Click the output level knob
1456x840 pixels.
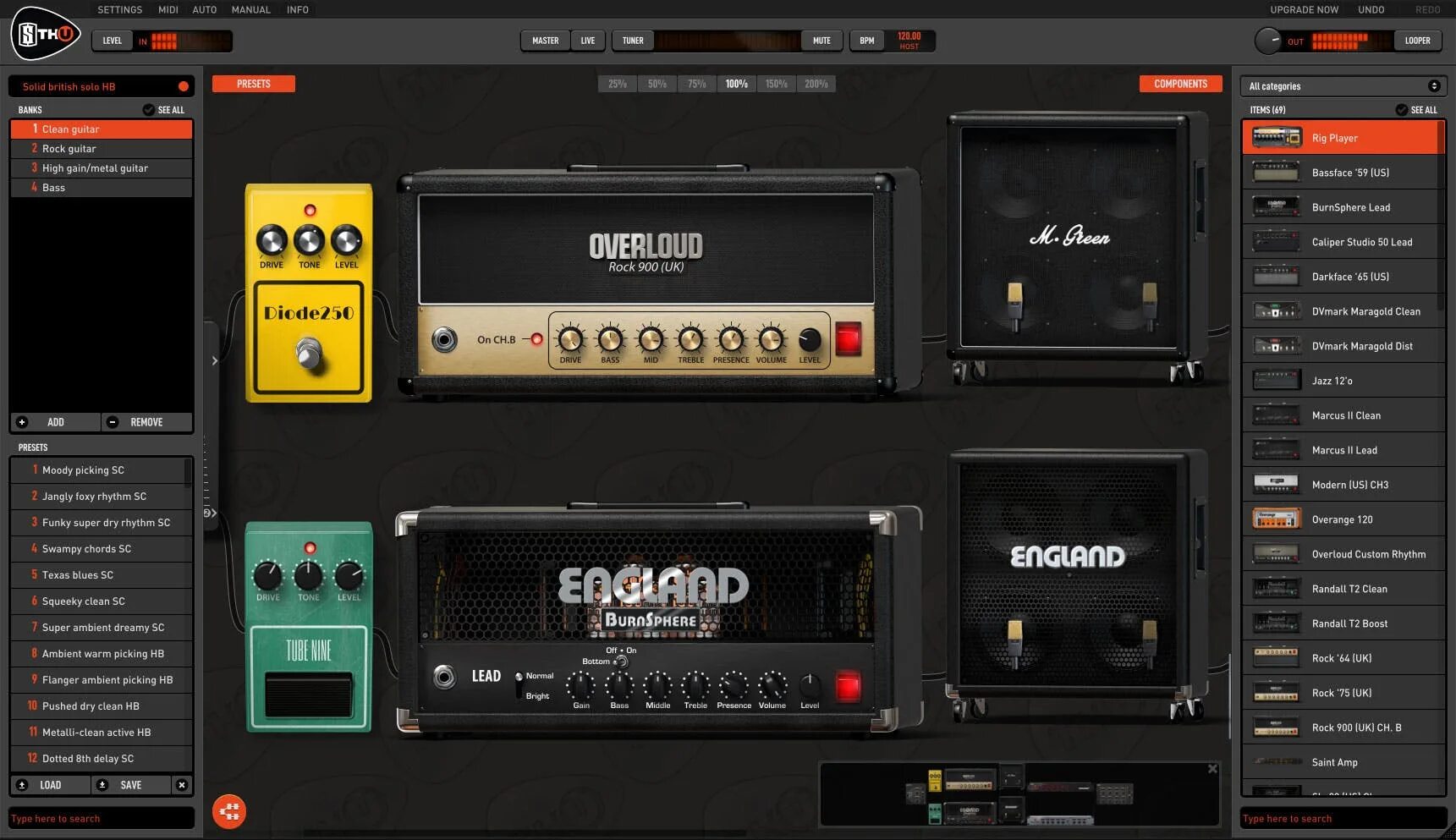[x=1268, y=41]
